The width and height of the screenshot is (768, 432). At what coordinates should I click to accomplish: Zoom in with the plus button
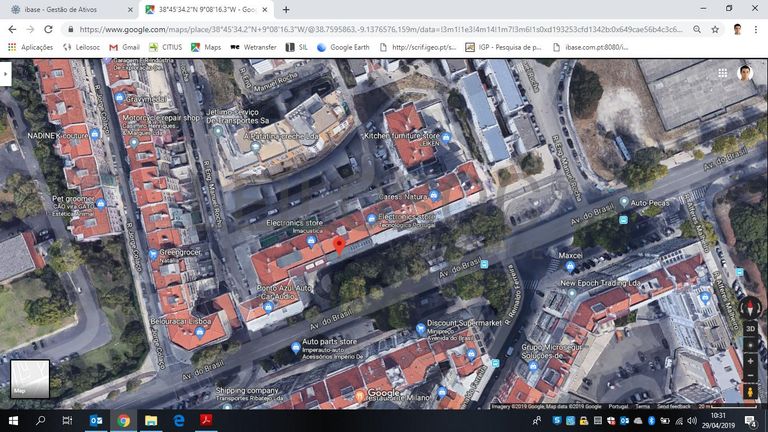pos(750,361)
